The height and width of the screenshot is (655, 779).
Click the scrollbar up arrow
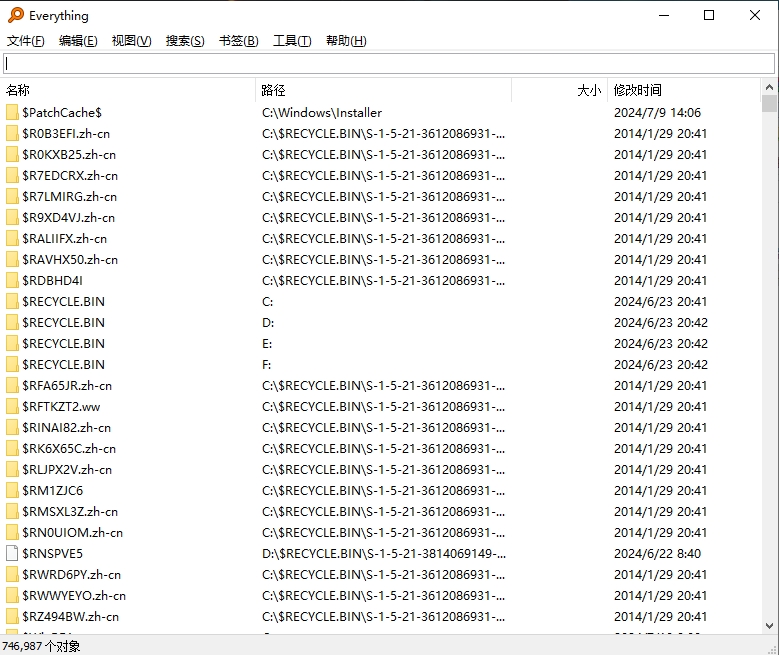[769, 87]
